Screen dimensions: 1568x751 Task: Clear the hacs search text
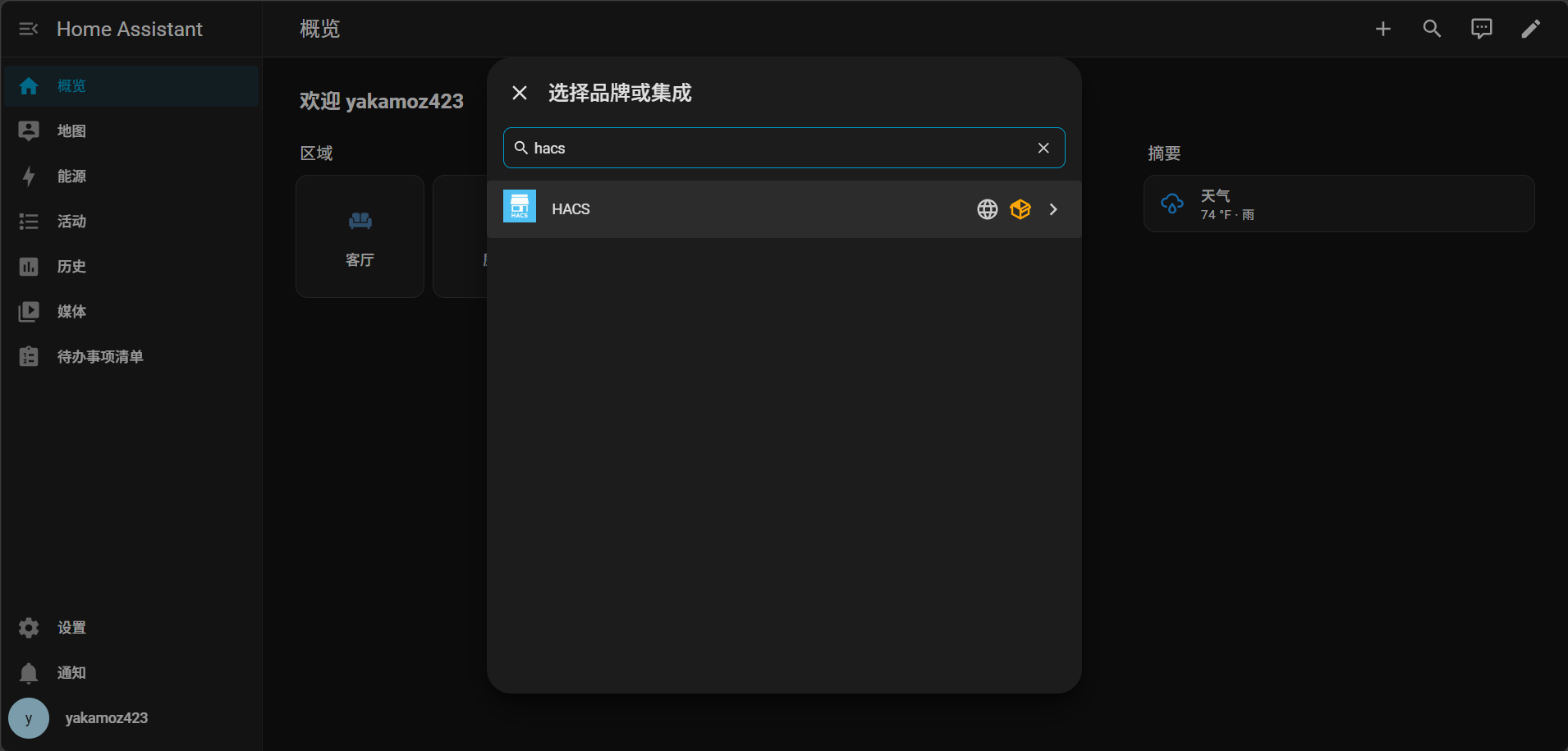click(x=1043, y=148)
